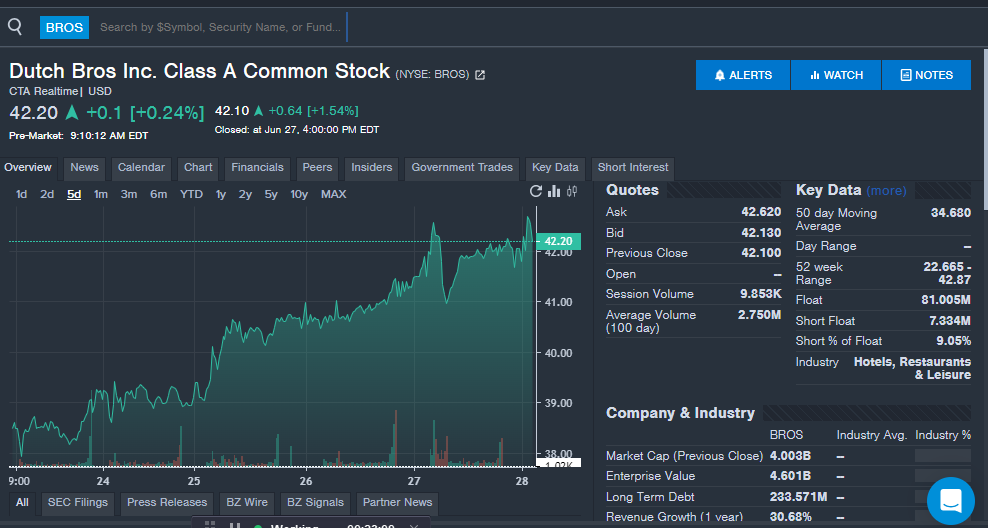Click Hotels, Restaurants & Leisure industry text

click(912, 368)
